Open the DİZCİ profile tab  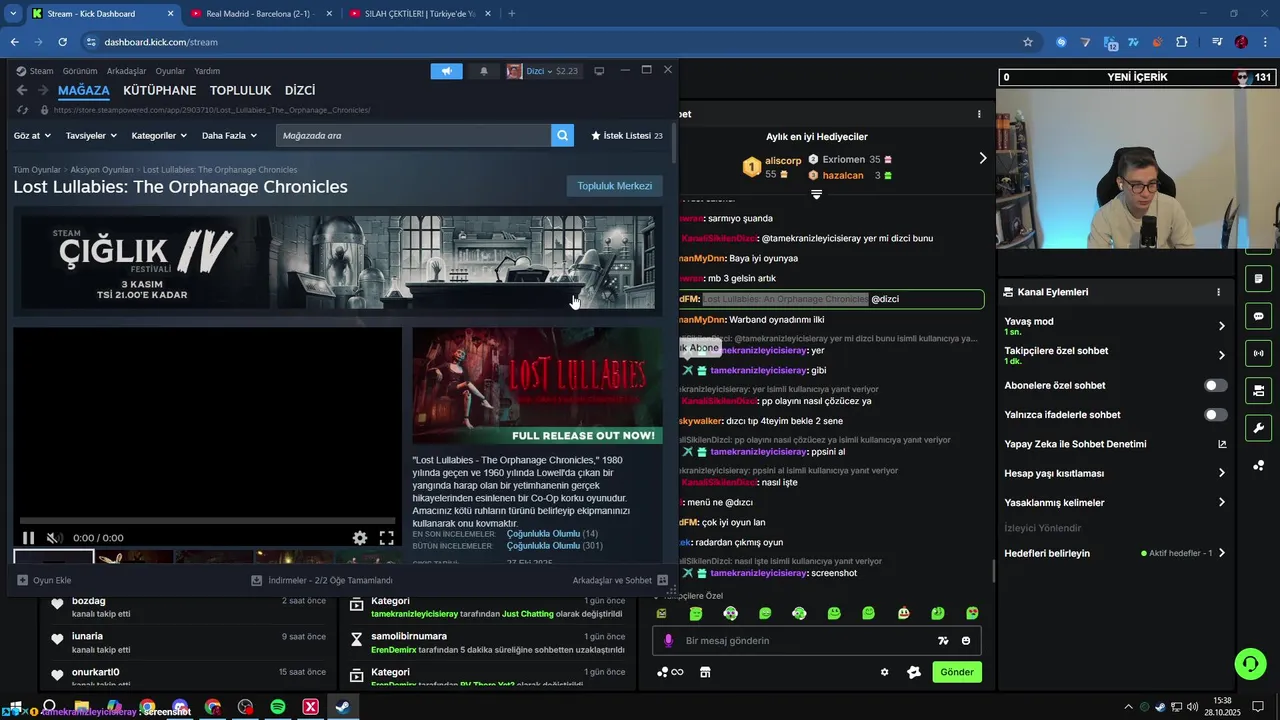(x=300, y=90)
